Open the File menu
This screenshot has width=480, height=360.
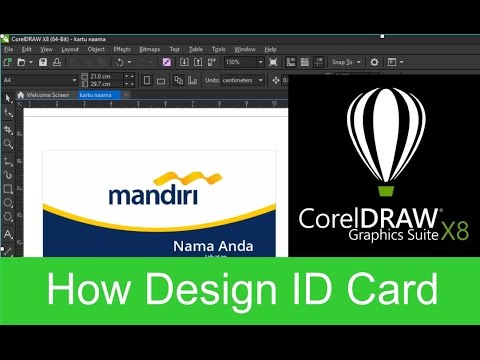click(x=8, y=49)
